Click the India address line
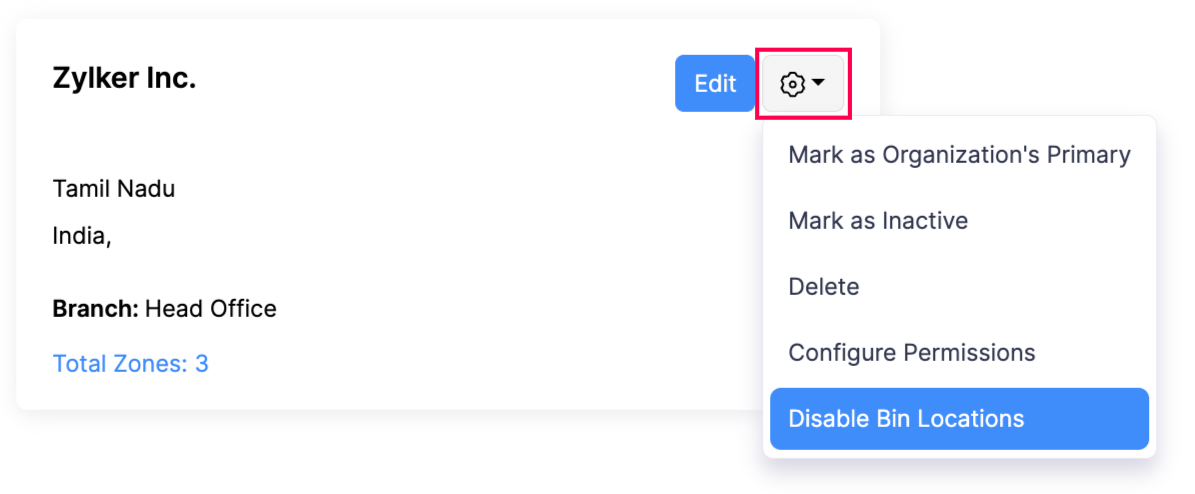The width and height of the screenshot is (1195, 494). tap(81, 236)
